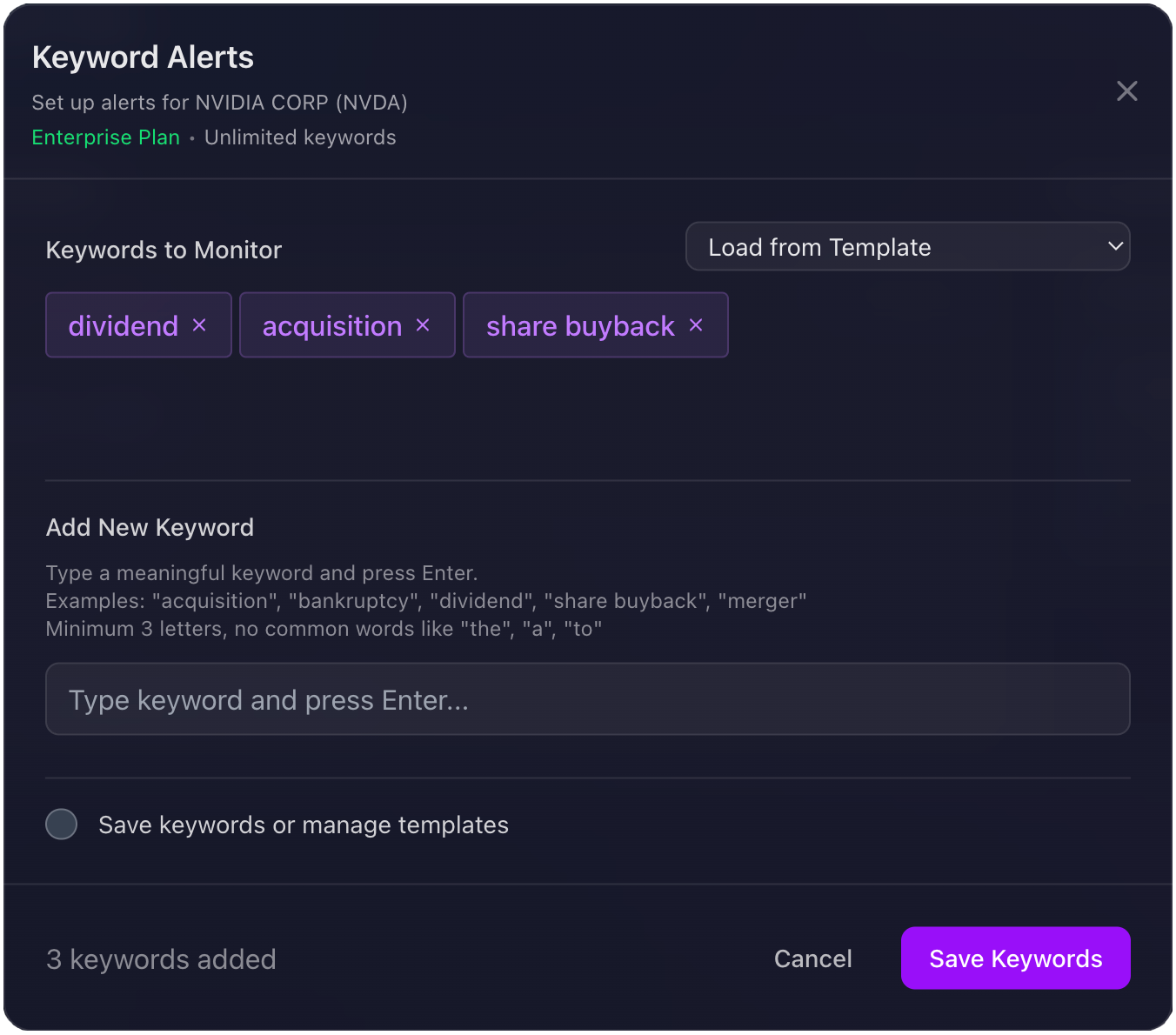Close the Keyword Alerts dialog with the X
The width and height of the screenshot is (1176, 1035).
(x=1126, y=90)
